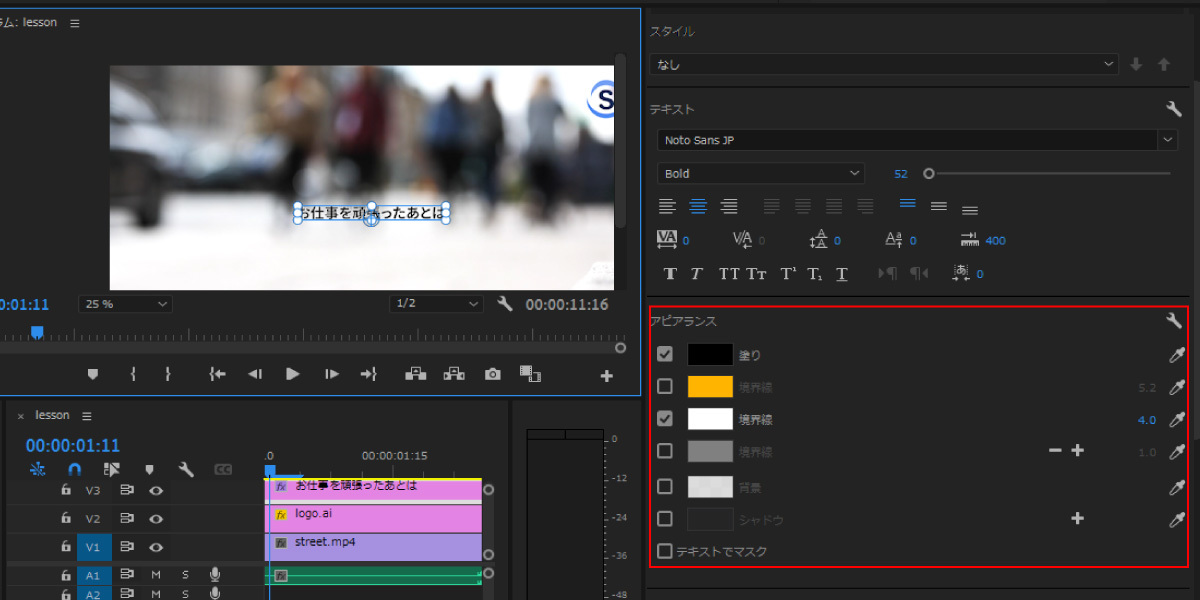Open the zoom level dropdown showing 25 %
The height and width of the screenshot is (600, 1200).
click(x=126, y=304)
